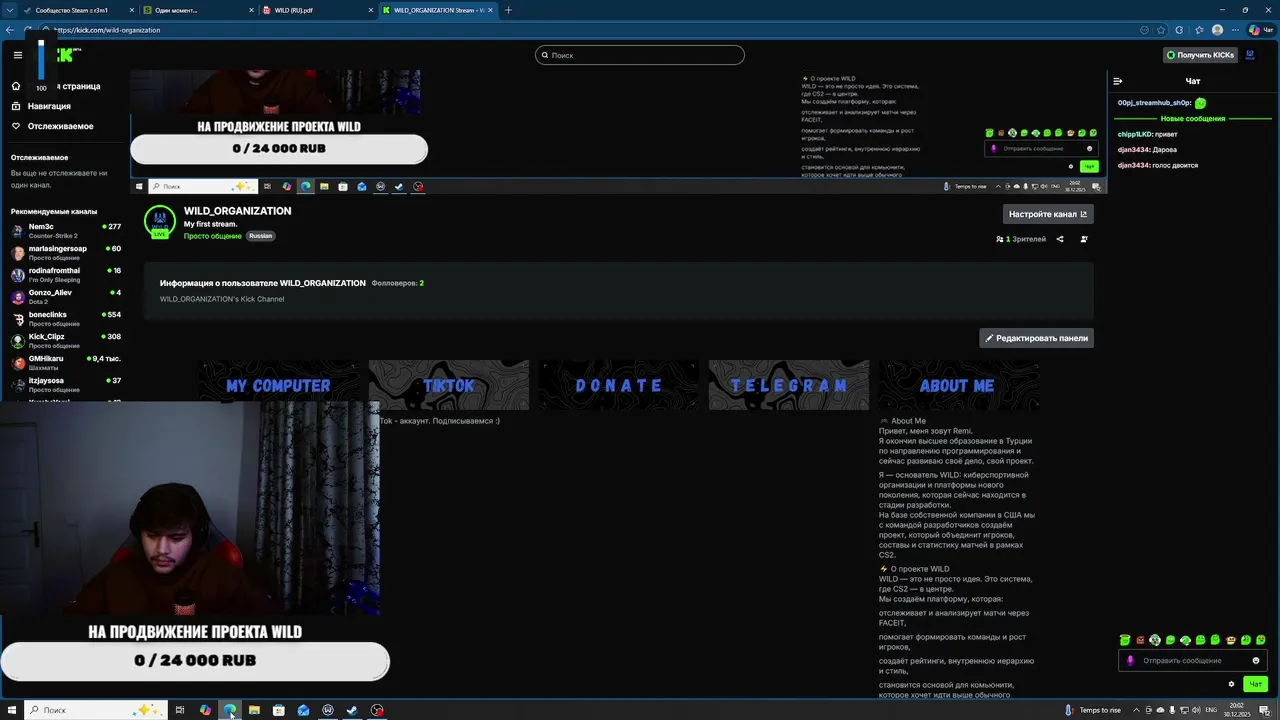The image size is (1280, 720).
Task: Click the Отправить сообщение chat input
Action: pyautogui.click(x=1193, y=660)
